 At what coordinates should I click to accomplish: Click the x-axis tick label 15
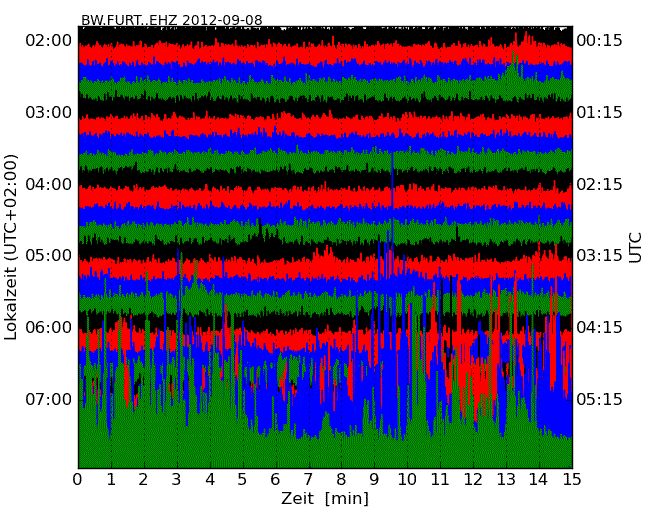tap(572, 480)
